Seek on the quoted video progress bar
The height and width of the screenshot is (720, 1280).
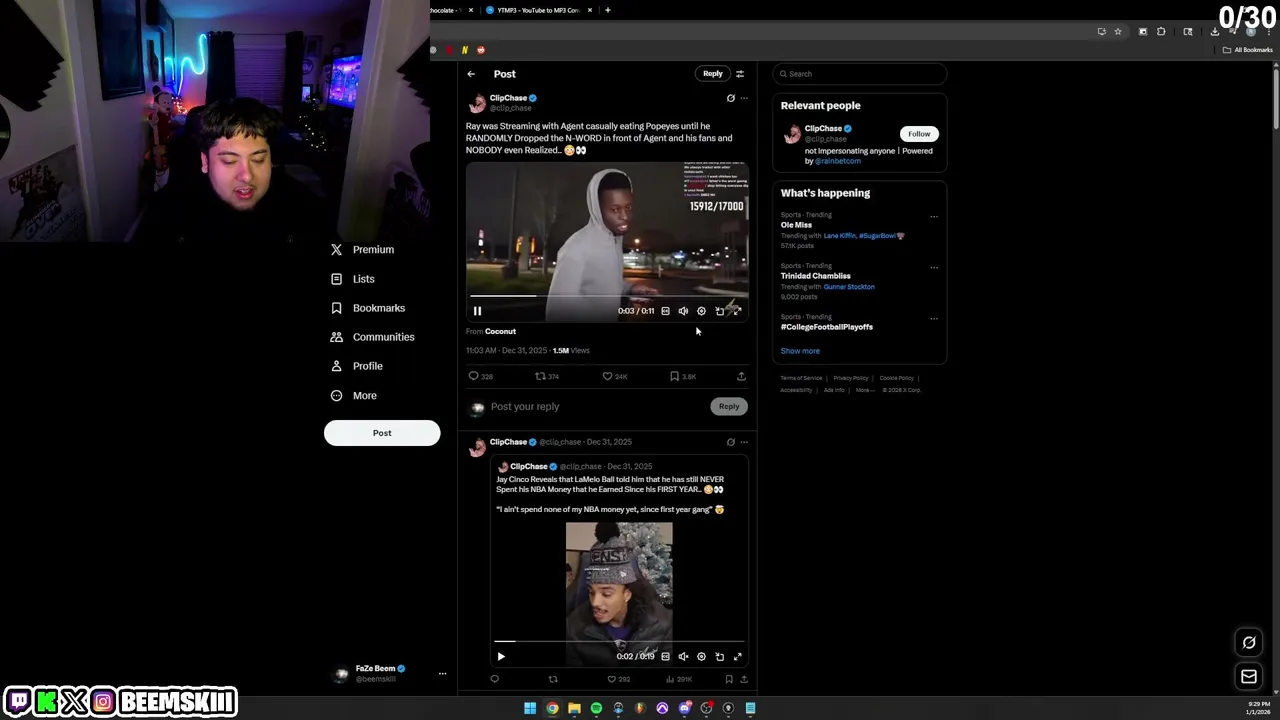coord(619,642)
